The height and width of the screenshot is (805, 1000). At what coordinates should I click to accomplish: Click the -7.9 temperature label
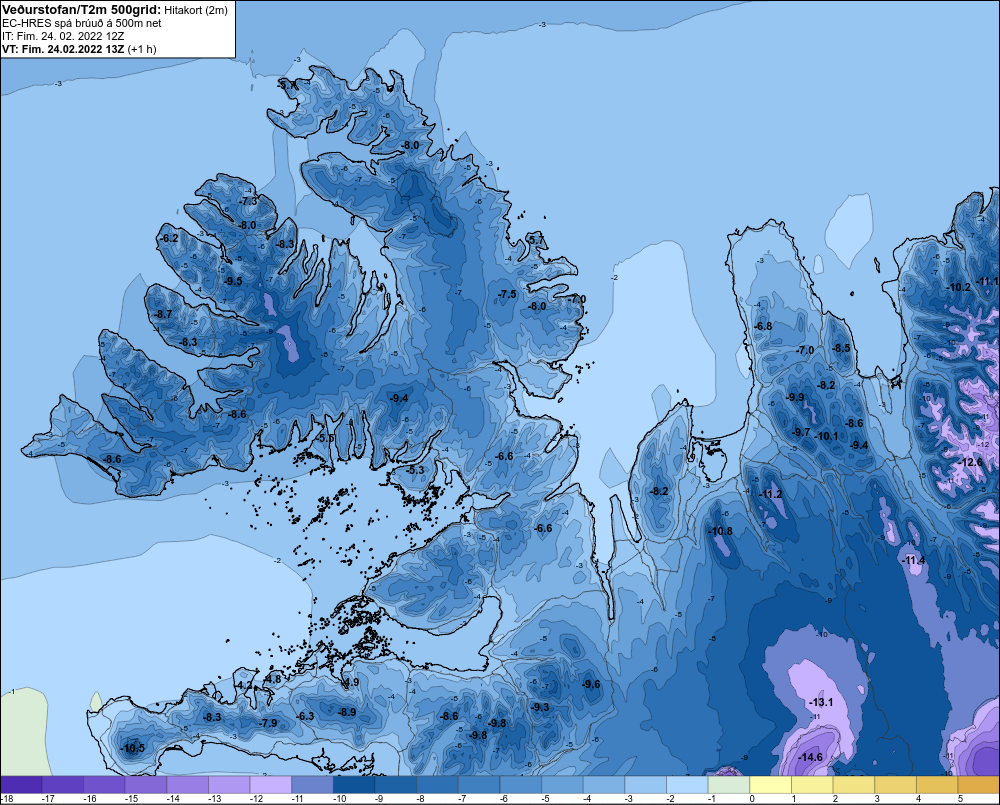point(269,723)
